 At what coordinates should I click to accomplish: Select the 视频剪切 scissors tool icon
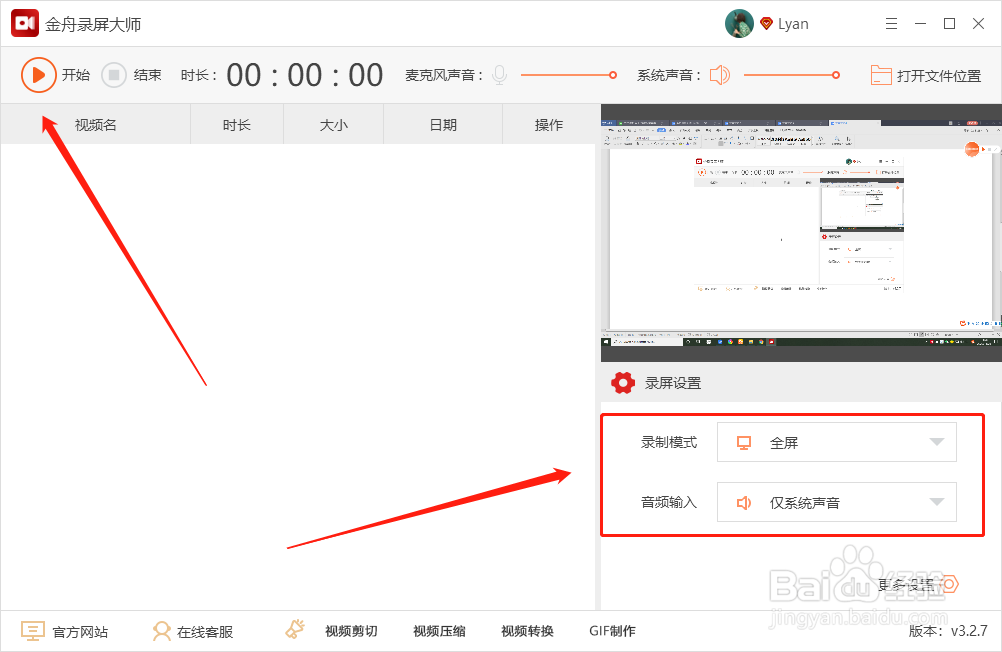(293, 630)
